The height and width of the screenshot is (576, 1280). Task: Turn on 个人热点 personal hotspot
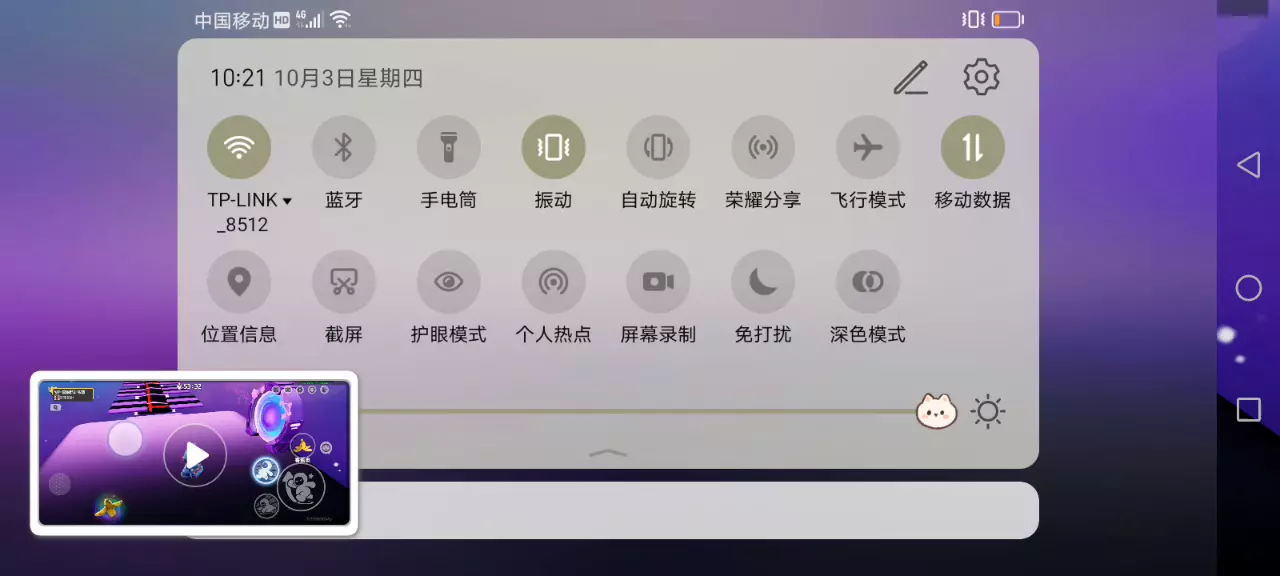(553, 282)
